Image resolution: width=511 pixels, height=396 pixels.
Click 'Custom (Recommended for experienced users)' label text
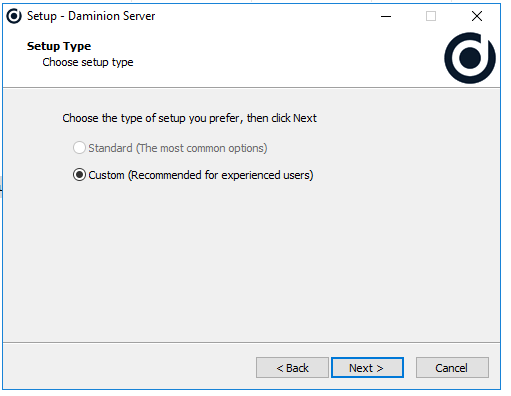coord(201,175)
